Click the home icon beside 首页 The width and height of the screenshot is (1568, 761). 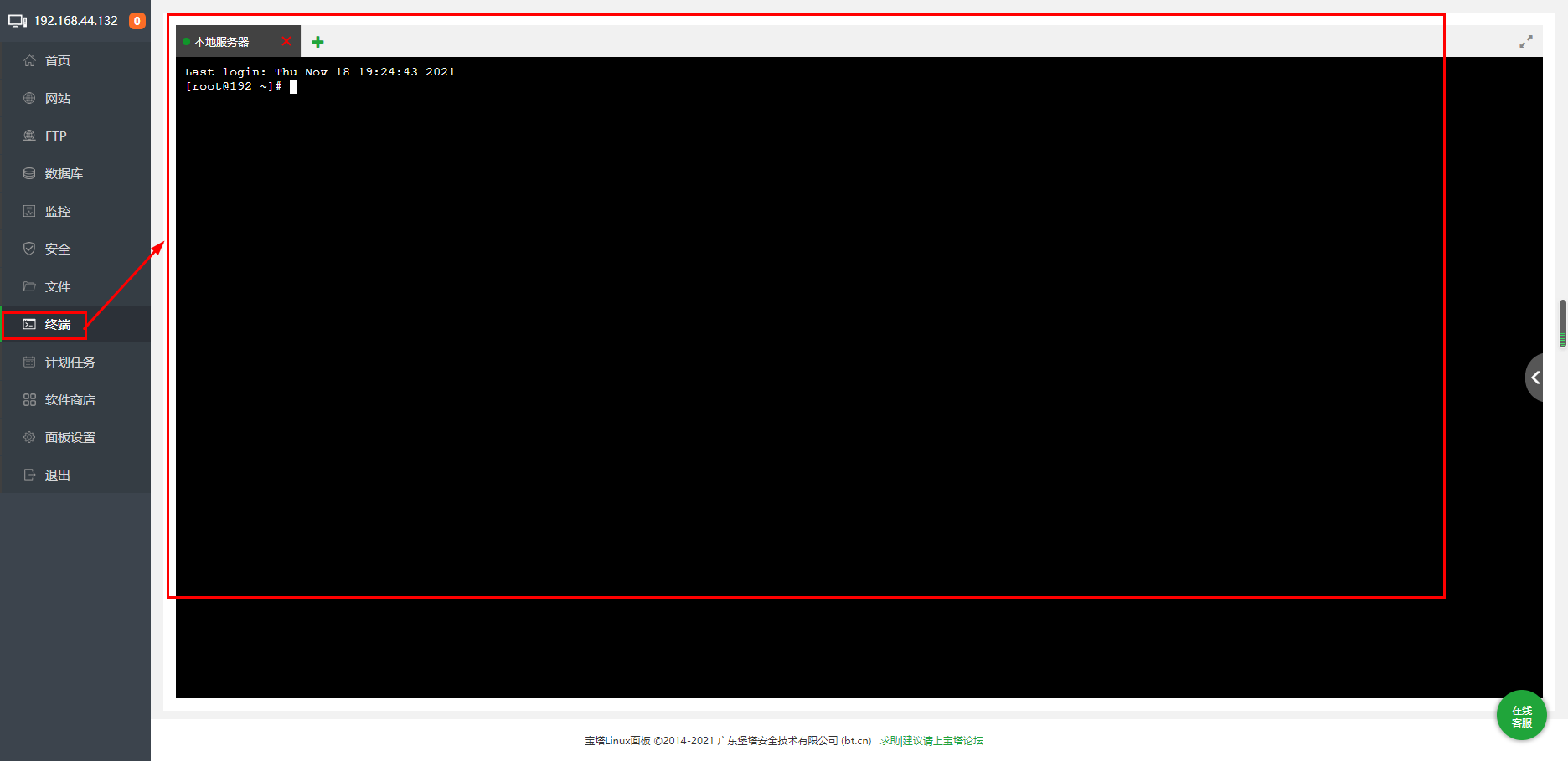[x=29, y=60]
